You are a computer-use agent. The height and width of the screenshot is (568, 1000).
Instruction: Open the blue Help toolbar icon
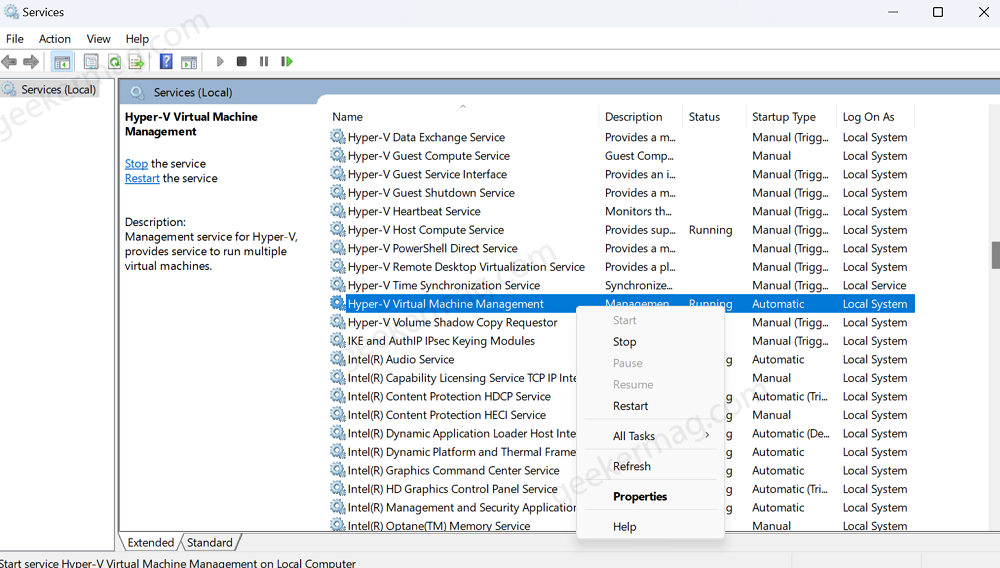point(166,62)
